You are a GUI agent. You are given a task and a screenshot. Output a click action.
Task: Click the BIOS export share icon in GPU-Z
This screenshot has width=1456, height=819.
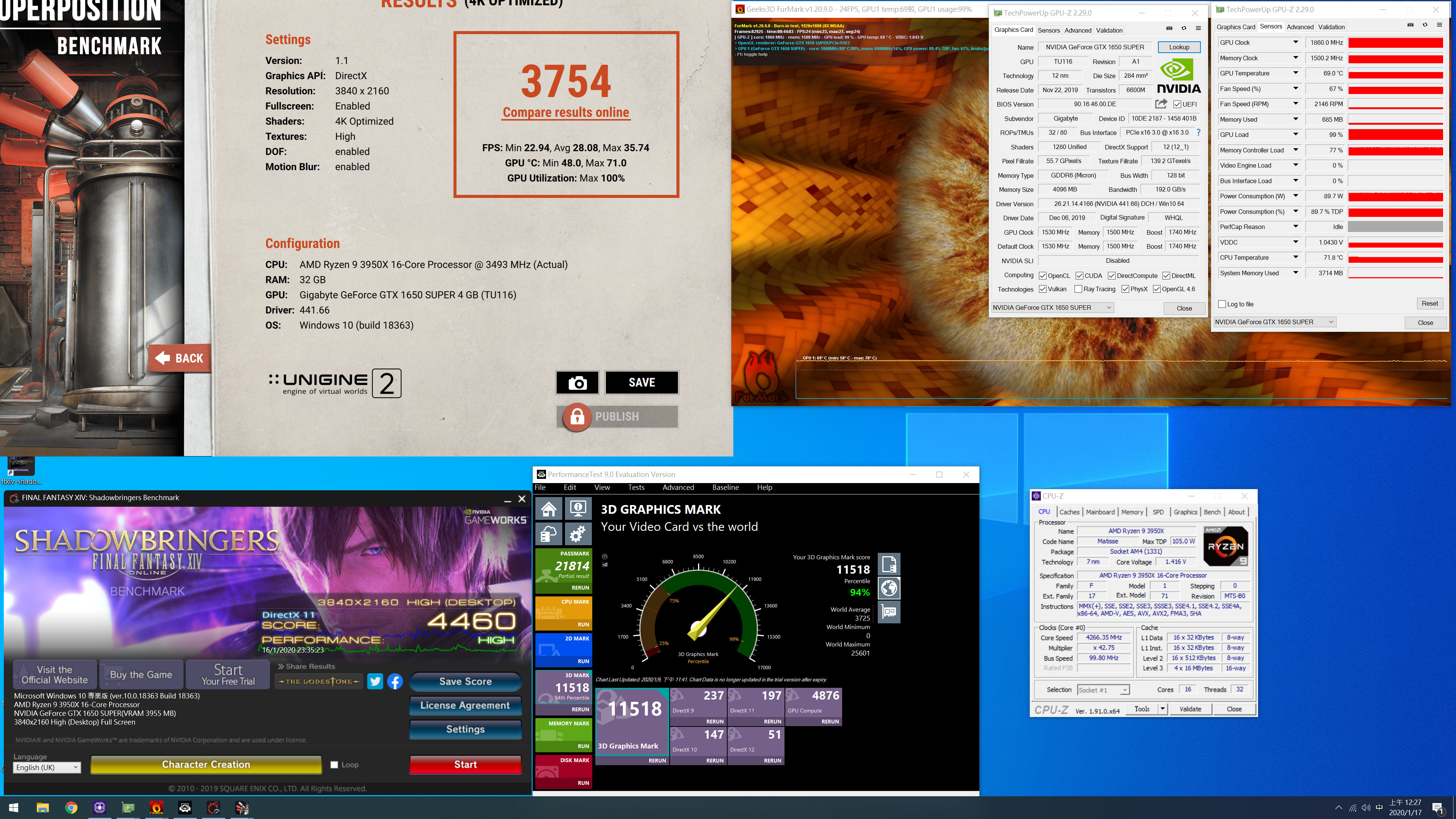[x=1161, y=104]
